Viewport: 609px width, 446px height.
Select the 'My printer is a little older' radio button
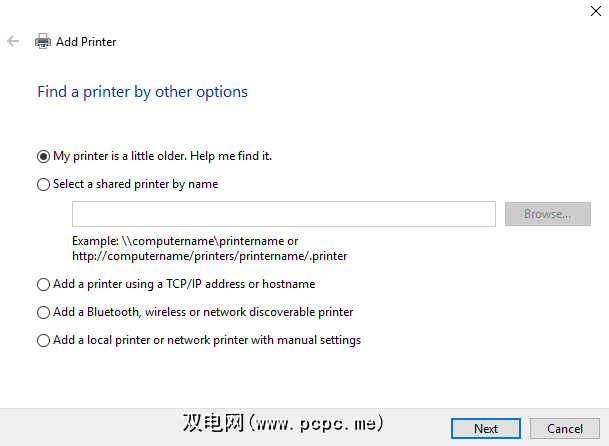pos(43,156)
